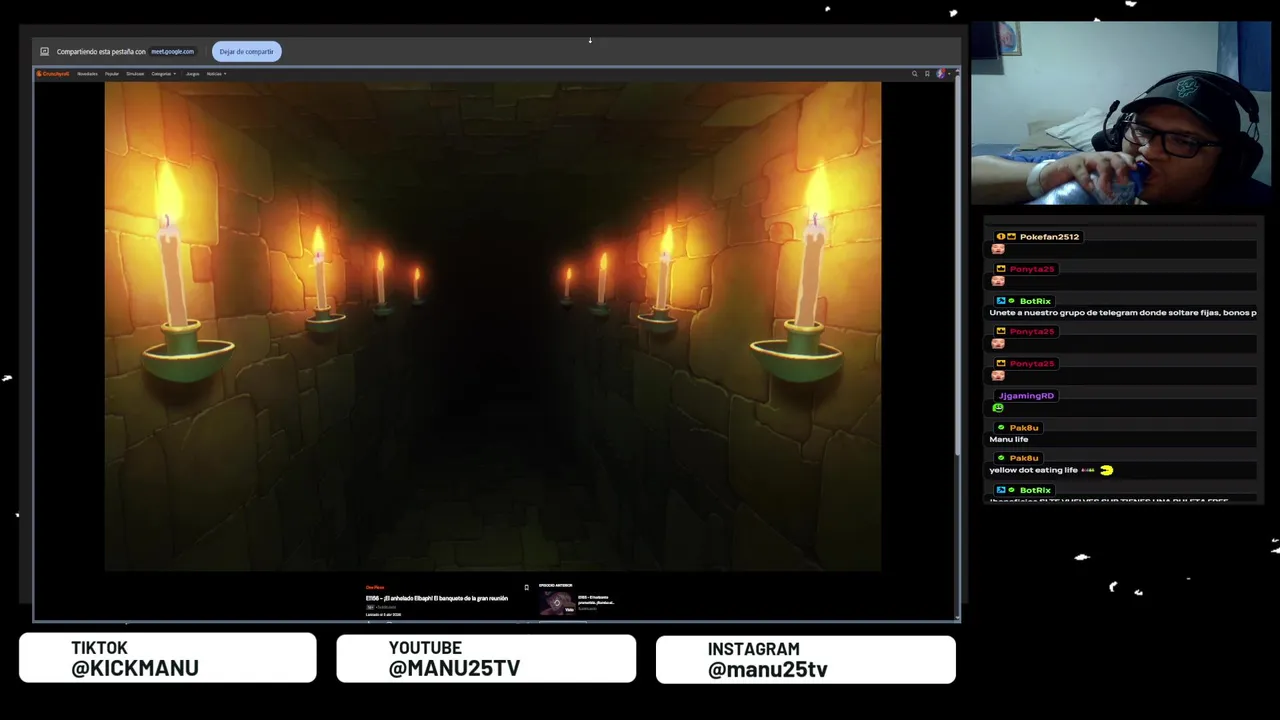The image size is (1280, 720).
Task: Click the YOUTUBE @MANU25TV banner
Action: click(x=486, y=658)
